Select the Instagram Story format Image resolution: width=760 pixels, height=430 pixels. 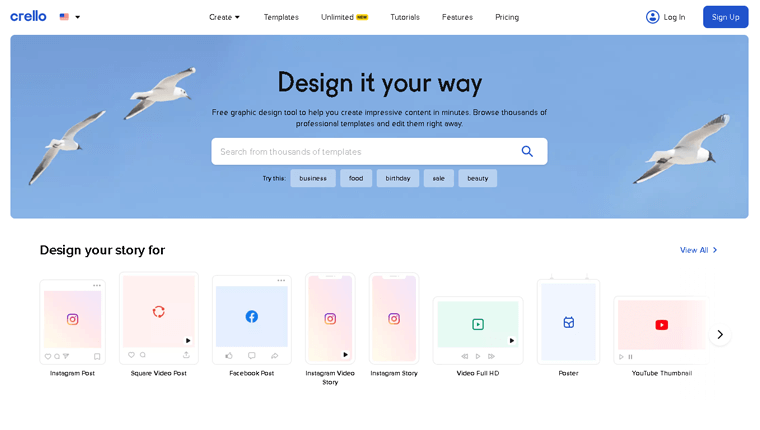click(x=394, y=319)
